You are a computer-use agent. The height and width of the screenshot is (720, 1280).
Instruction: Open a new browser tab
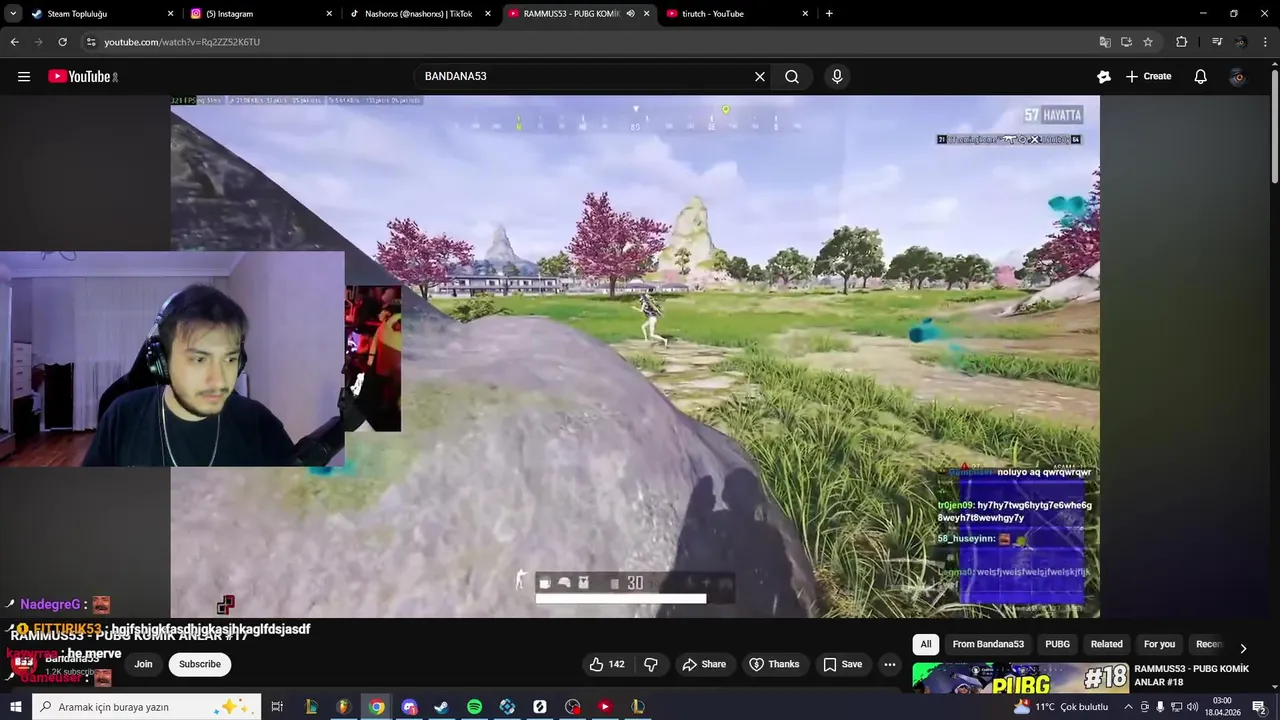point(829,14)
